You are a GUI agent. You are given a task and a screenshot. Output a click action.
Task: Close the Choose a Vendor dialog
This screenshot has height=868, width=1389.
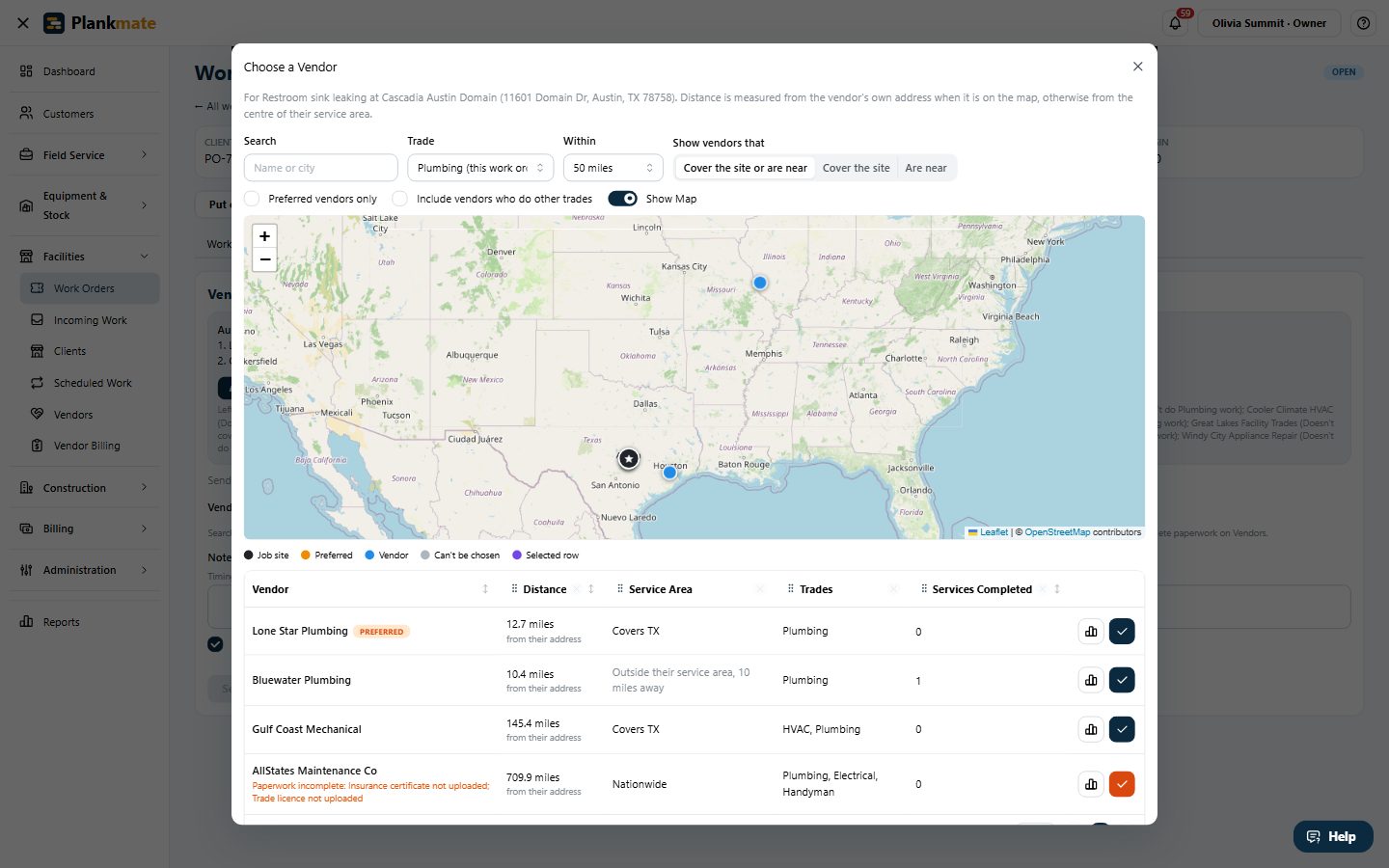[1137, 67]
